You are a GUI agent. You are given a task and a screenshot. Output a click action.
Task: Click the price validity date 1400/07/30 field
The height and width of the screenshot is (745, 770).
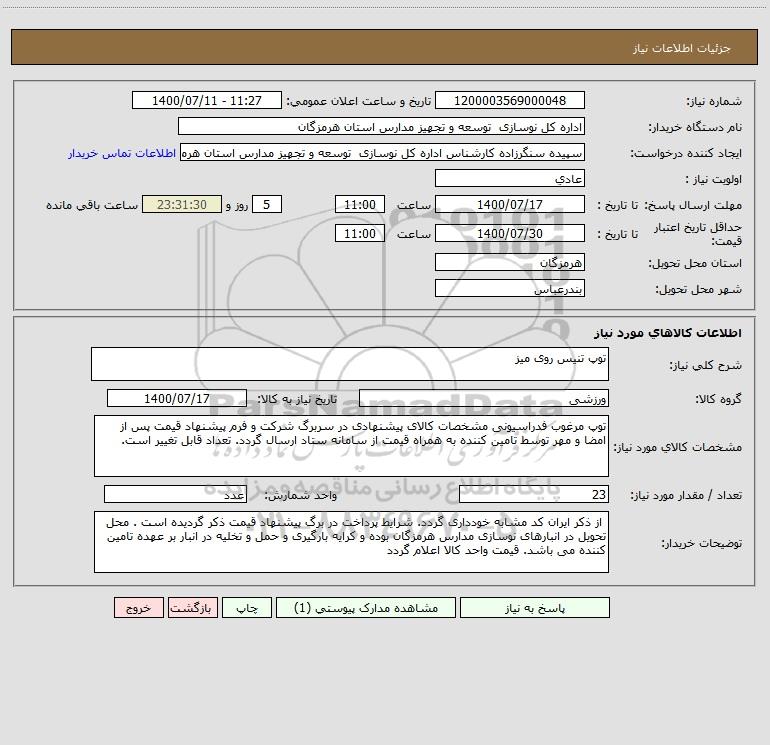click(510, 233)
